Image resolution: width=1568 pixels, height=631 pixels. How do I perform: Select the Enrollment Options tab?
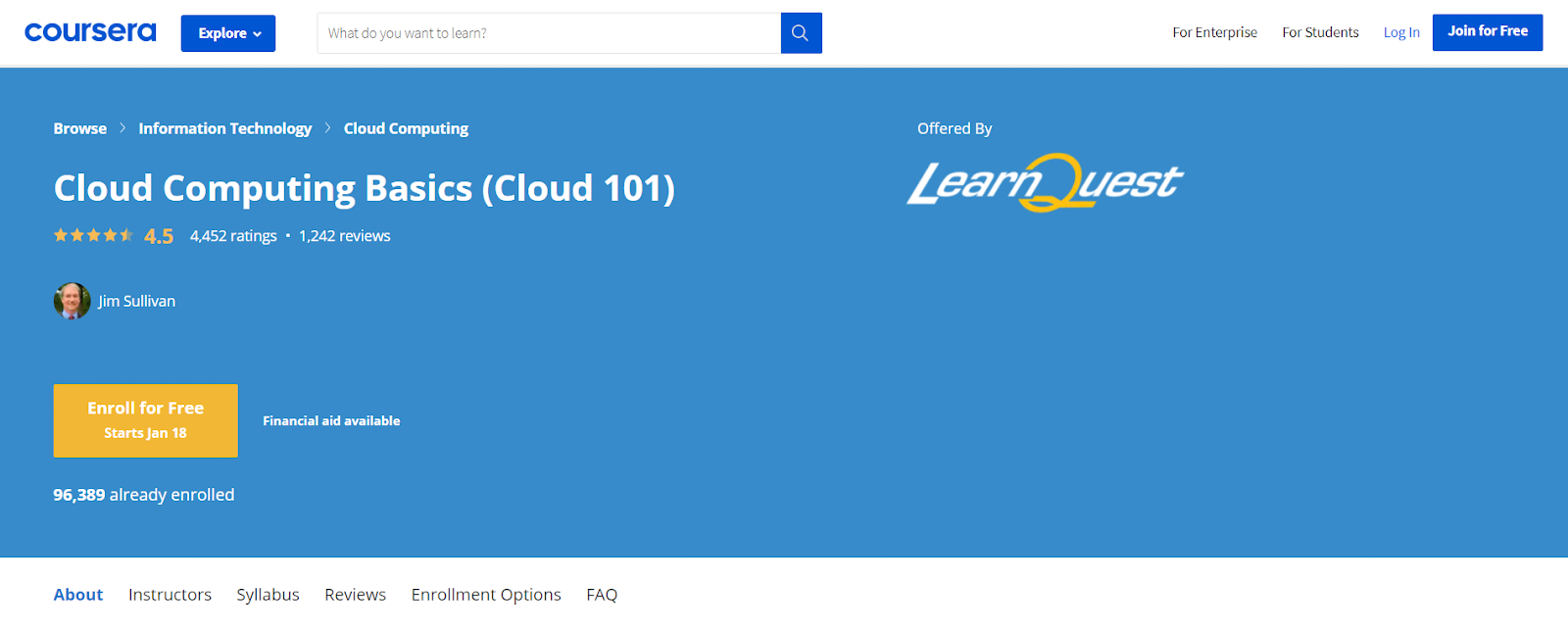click(x=486, y=595)
